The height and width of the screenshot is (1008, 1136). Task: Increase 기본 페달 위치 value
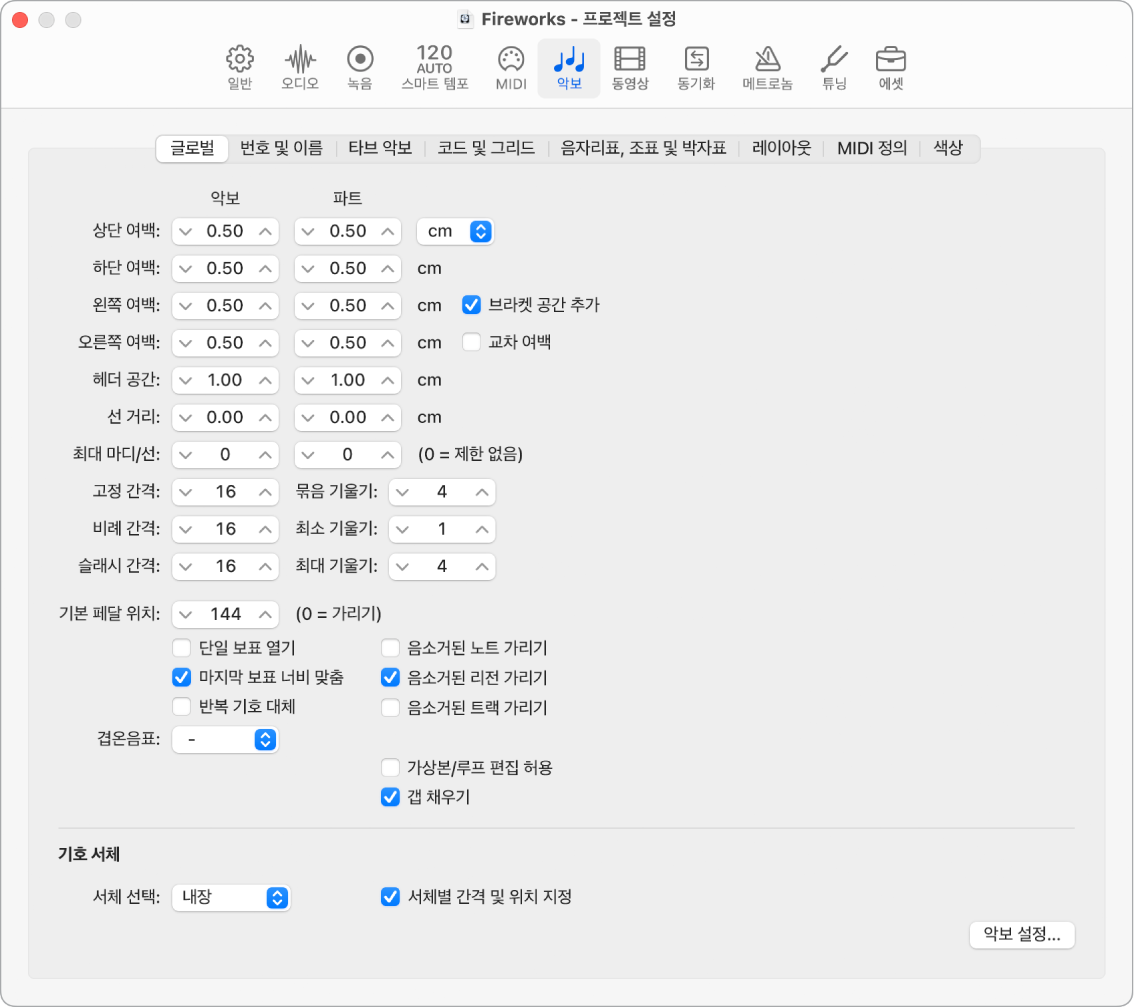[265, 615]
